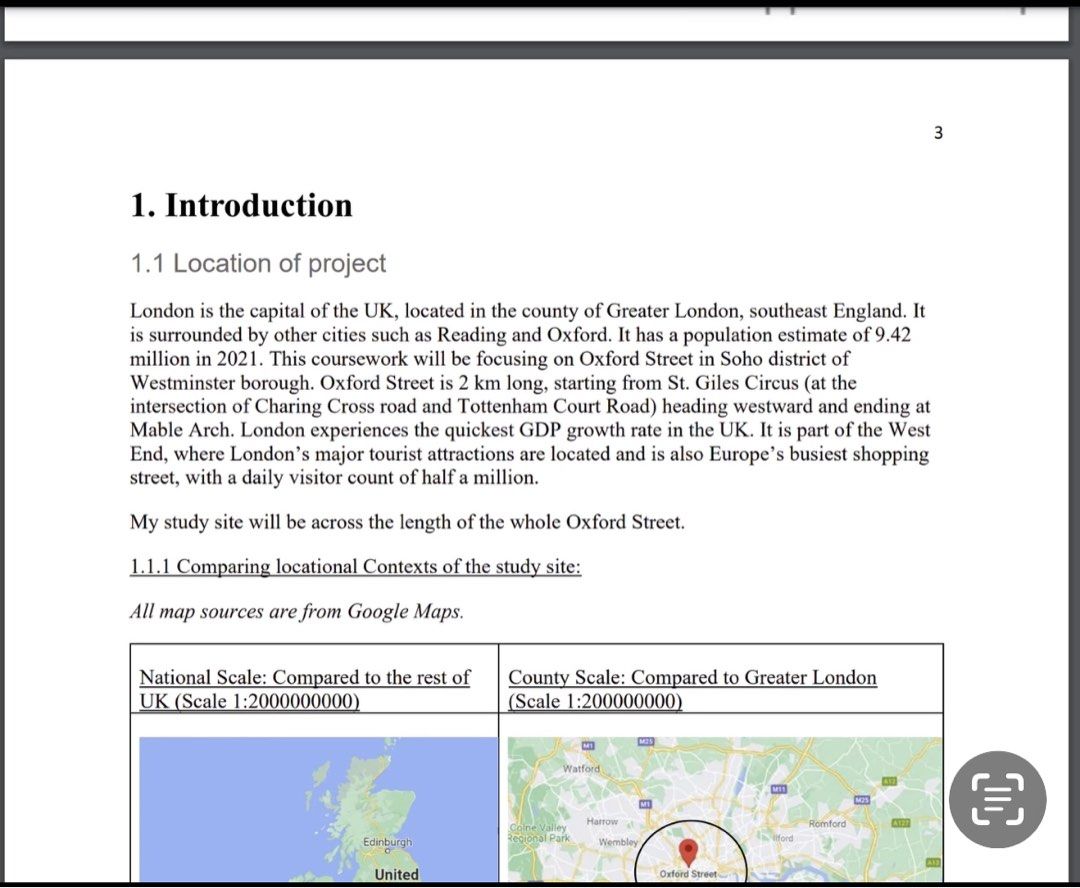This screenshot has width=1080, height=888.
Task: Select the Watford place label
Action: point(583,768)
